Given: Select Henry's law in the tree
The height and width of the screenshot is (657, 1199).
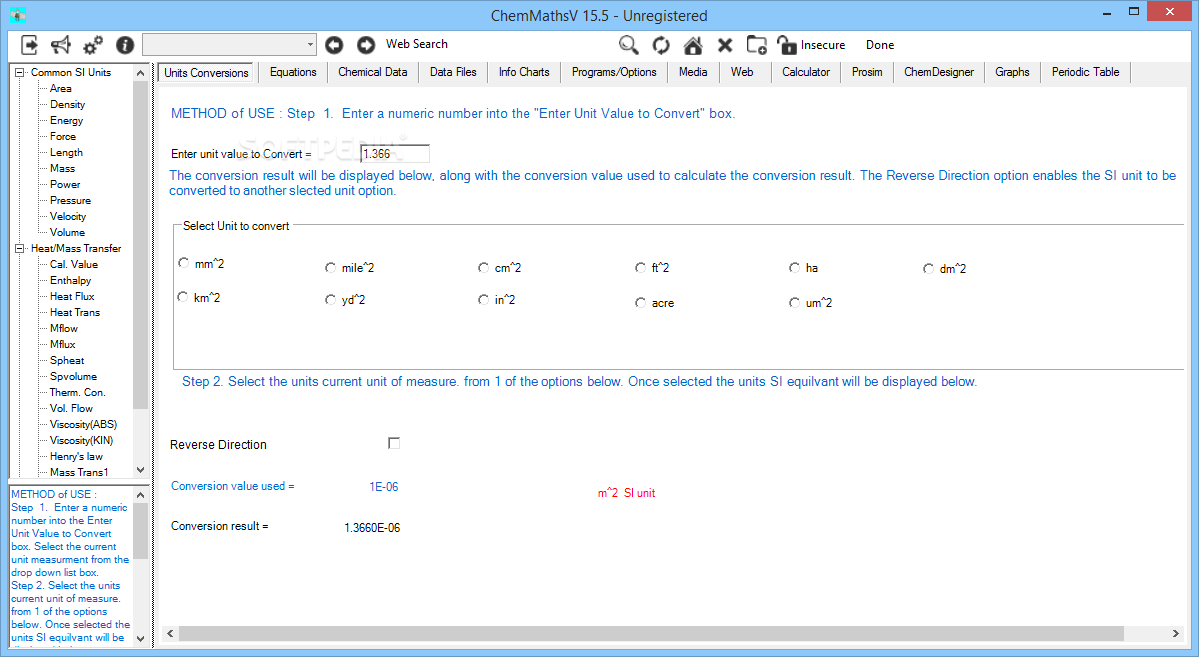Looking at the screenshot, I should pos(76,457).
